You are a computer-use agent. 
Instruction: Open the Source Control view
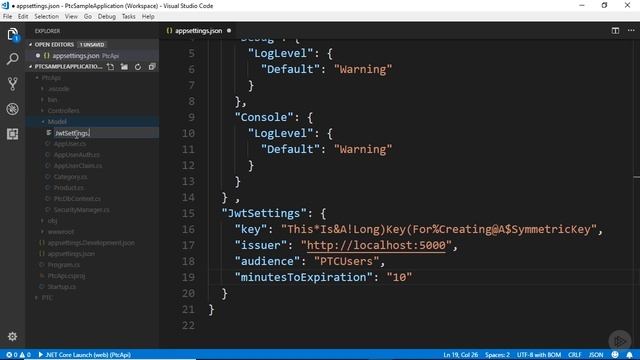point(13,84)
